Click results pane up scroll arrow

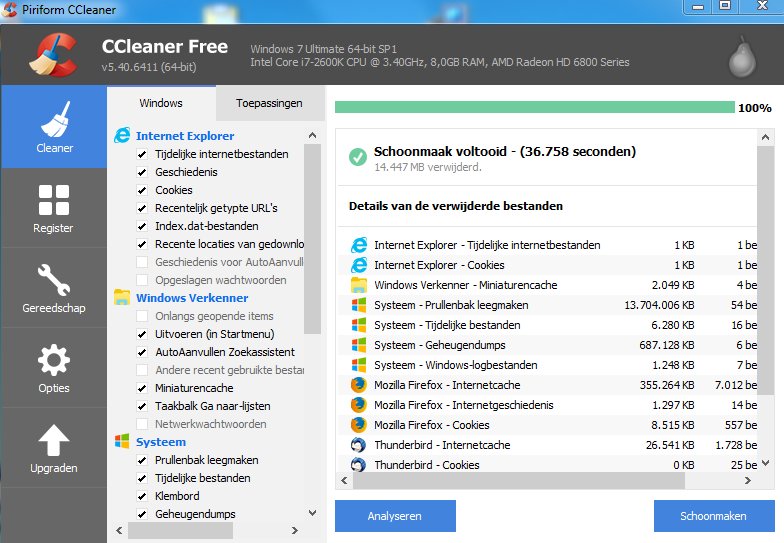765,137
